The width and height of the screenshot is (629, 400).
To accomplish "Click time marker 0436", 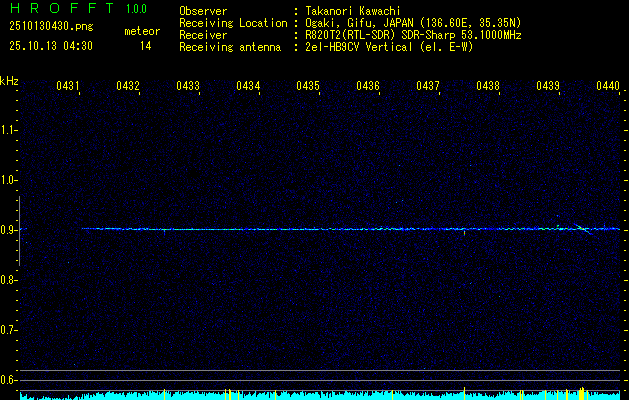I will (x=368, y=85).
